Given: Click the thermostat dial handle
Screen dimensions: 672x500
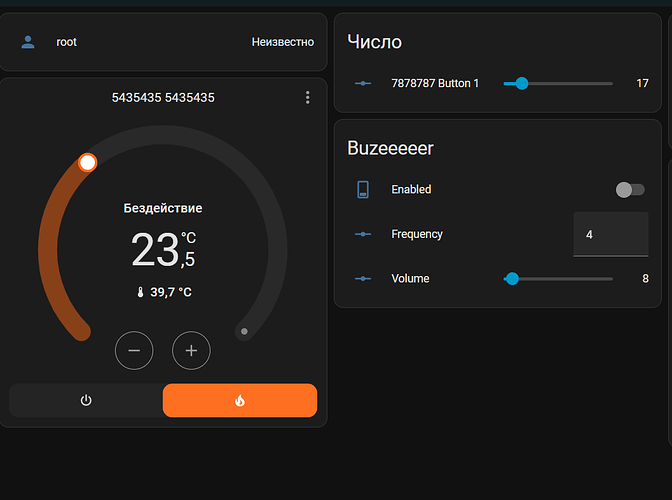Looking at the screenshot, I should click(x=88, y=162).
